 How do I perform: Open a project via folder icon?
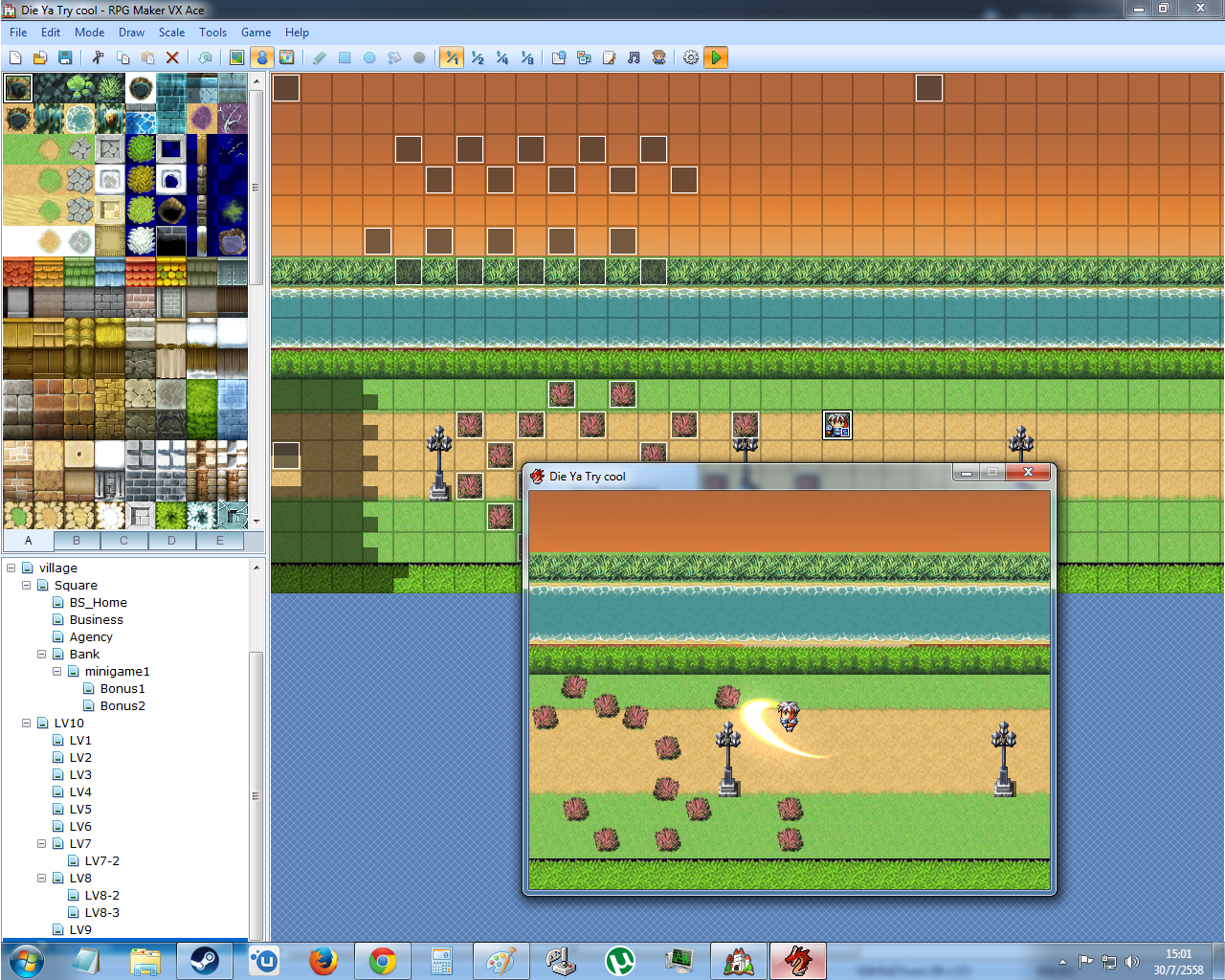[40, 57]
